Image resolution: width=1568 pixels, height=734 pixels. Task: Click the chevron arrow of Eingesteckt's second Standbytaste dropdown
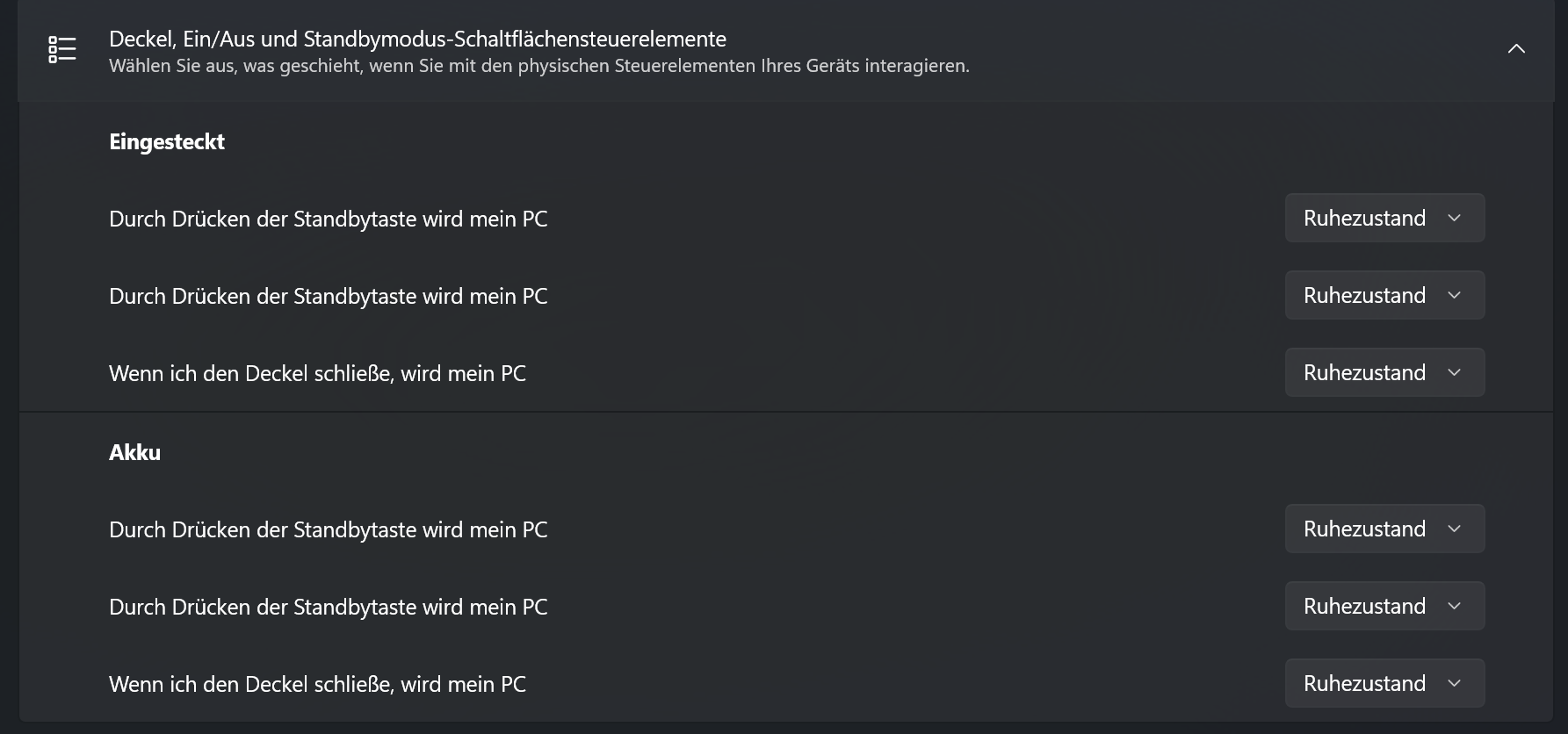click(x=1454, y=296)
